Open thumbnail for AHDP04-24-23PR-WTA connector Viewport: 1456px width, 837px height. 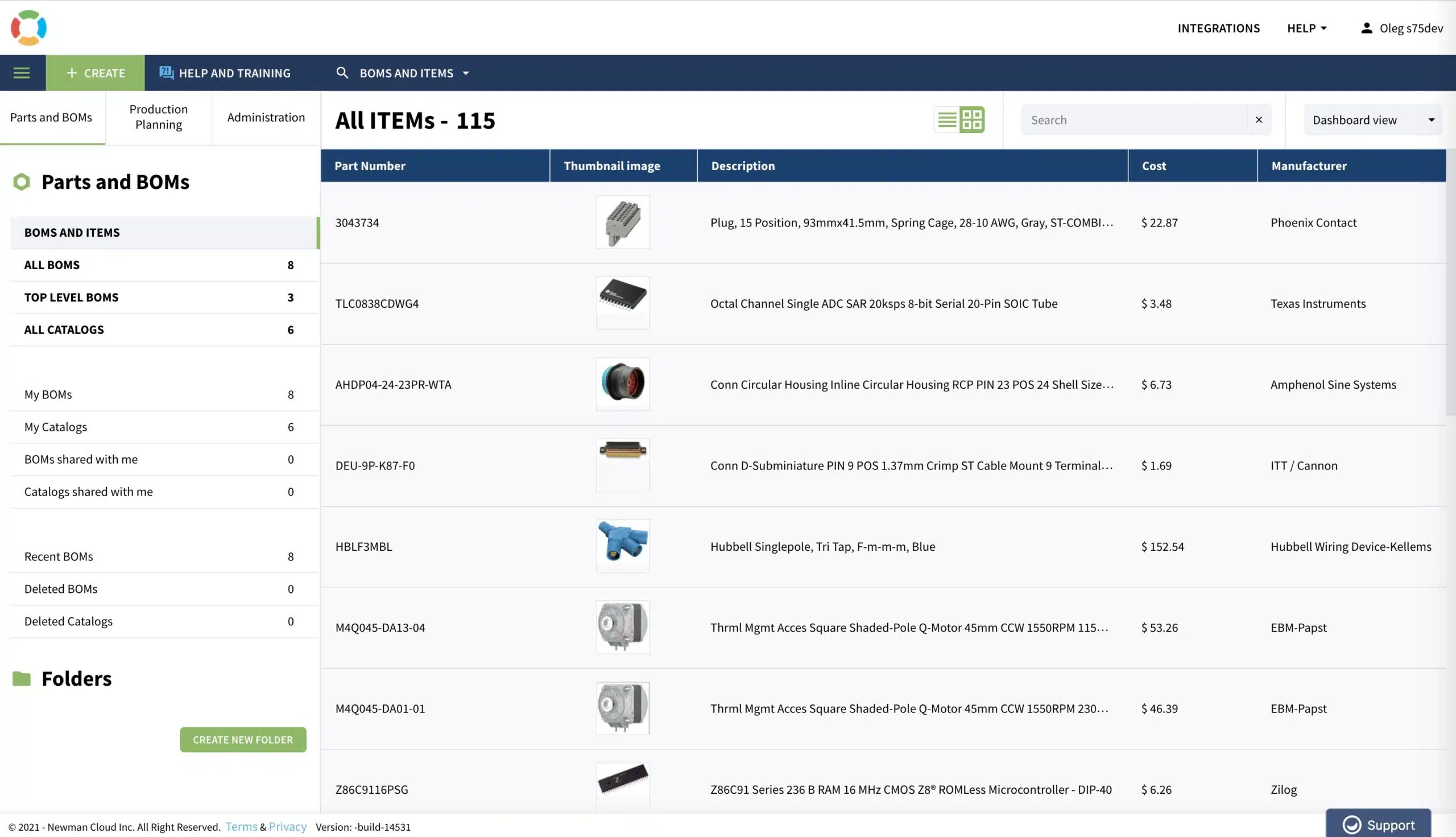coord(623,384)
